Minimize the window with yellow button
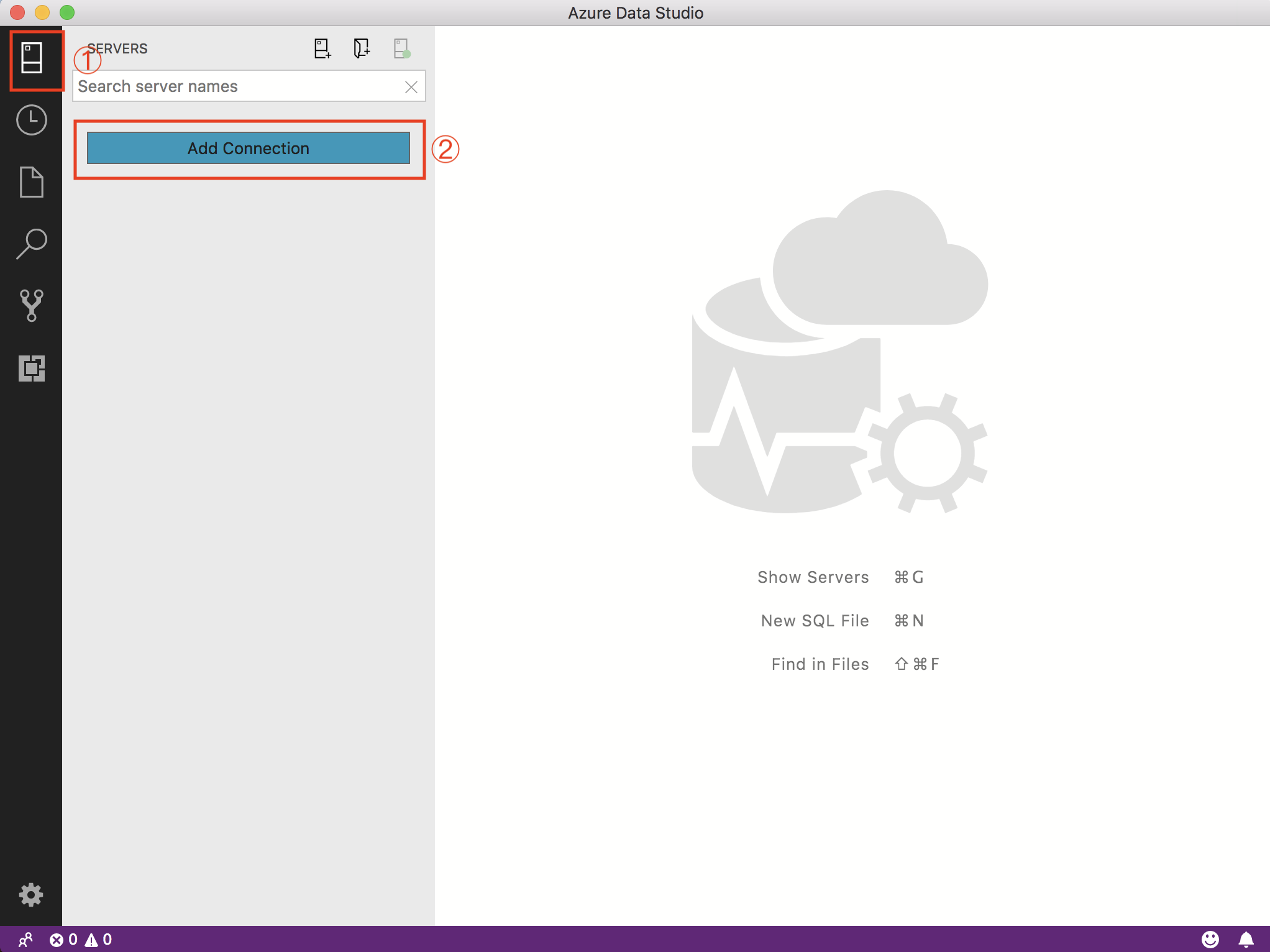Screen dimensions: 1270x952 click(x=42, y=12)
